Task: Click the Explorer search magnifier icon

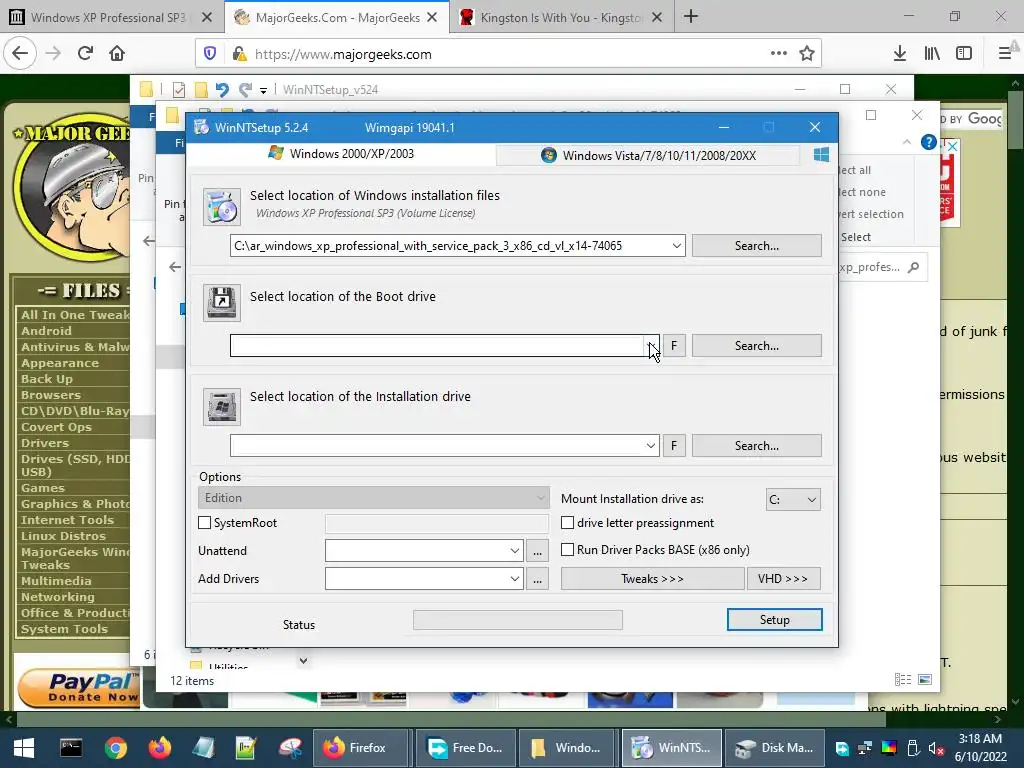Action: coord(914,267)
